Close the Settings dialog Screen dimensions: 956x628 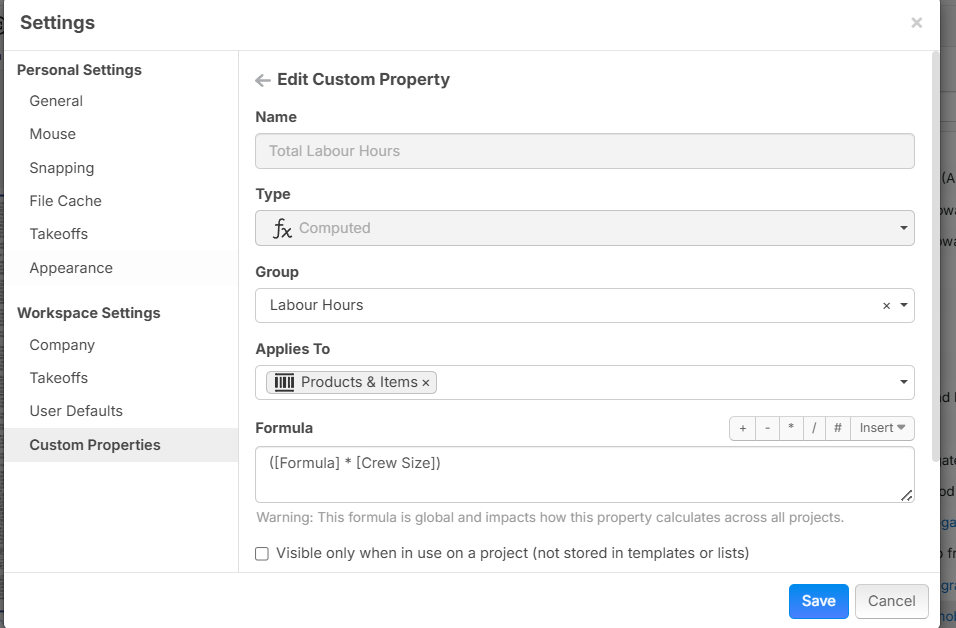pyautogui.click(x=916, y=23)
